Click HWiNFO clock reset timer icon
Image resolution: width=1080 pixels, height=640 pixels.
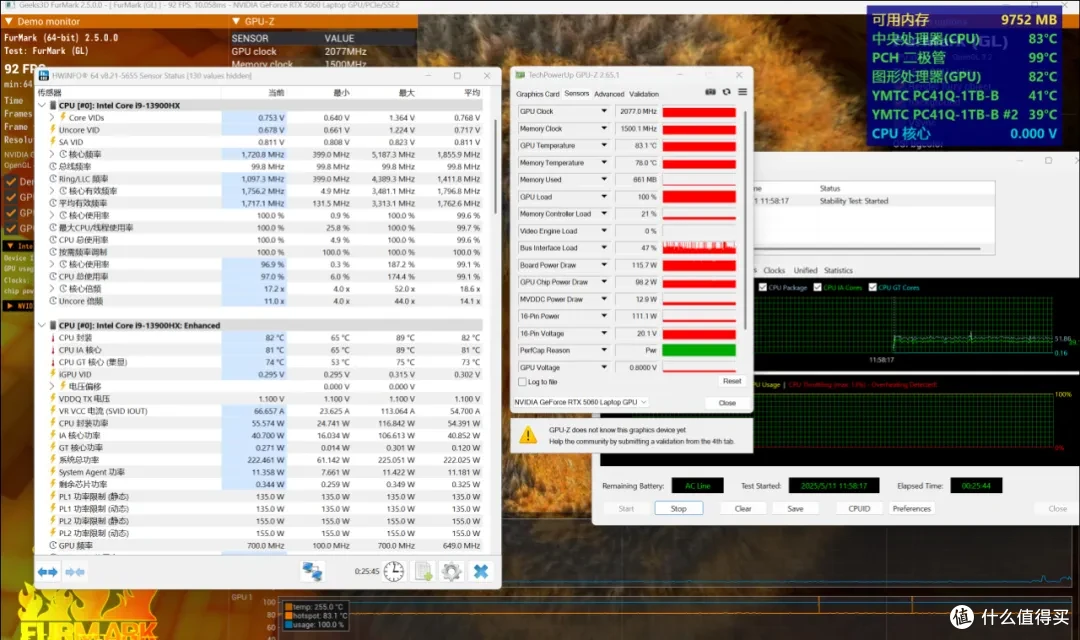(393, 571)
